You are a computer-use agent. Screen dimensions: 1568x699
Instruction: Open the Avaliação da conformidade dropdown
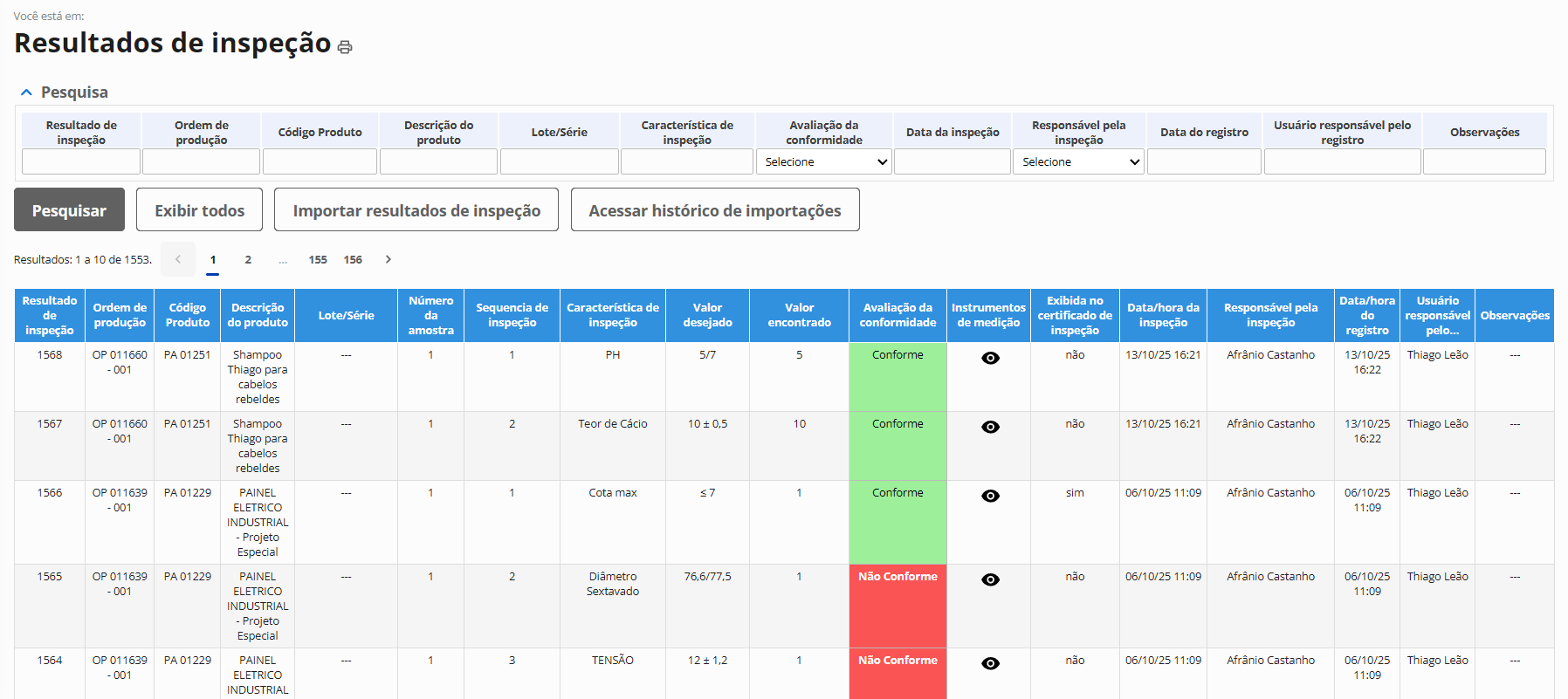click(823, 161)
